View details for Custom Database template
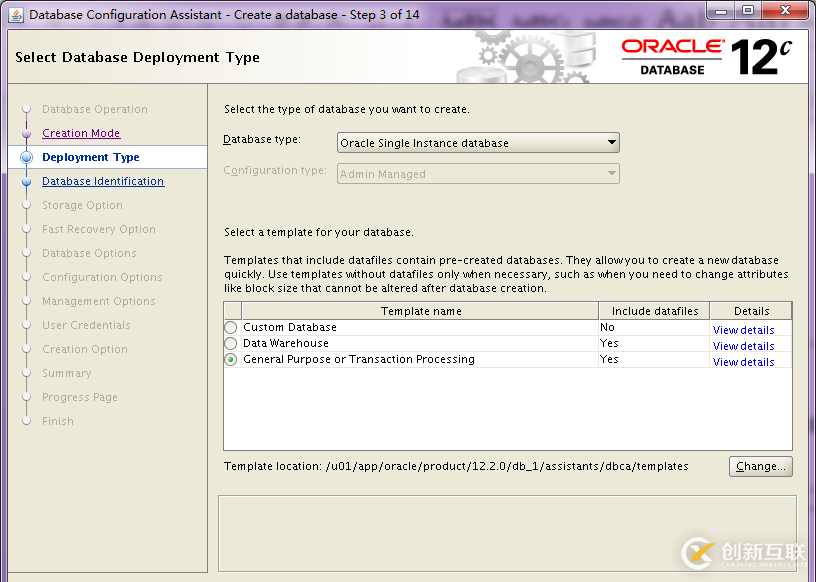The height and width of the screenshot is (582, 816). [743, 330]
